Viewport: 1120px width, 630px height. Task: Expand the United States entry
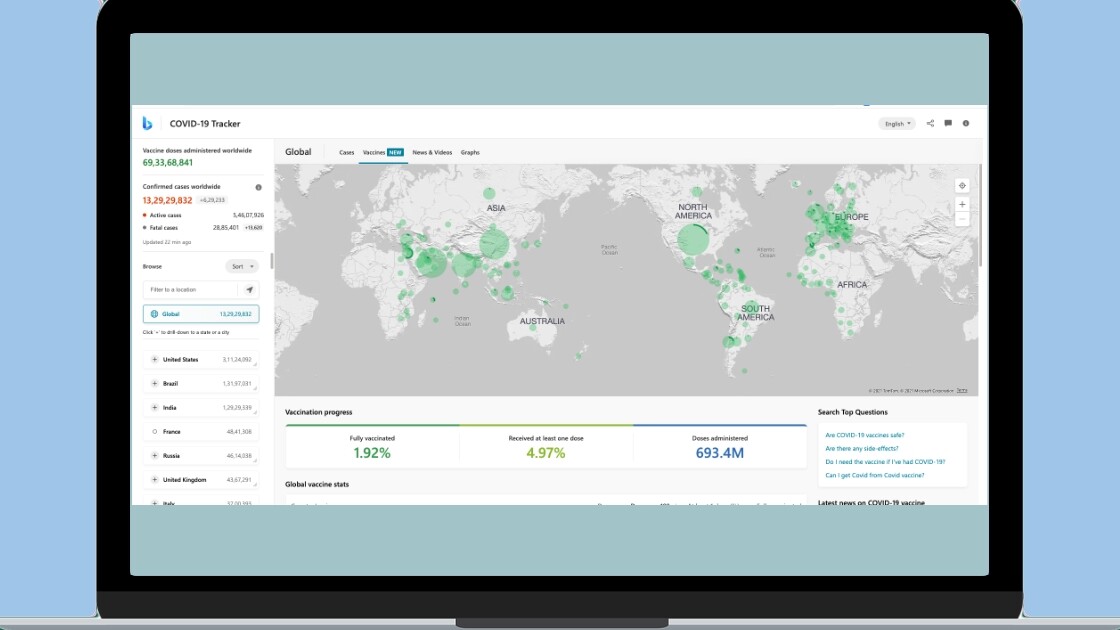[154, 360]
